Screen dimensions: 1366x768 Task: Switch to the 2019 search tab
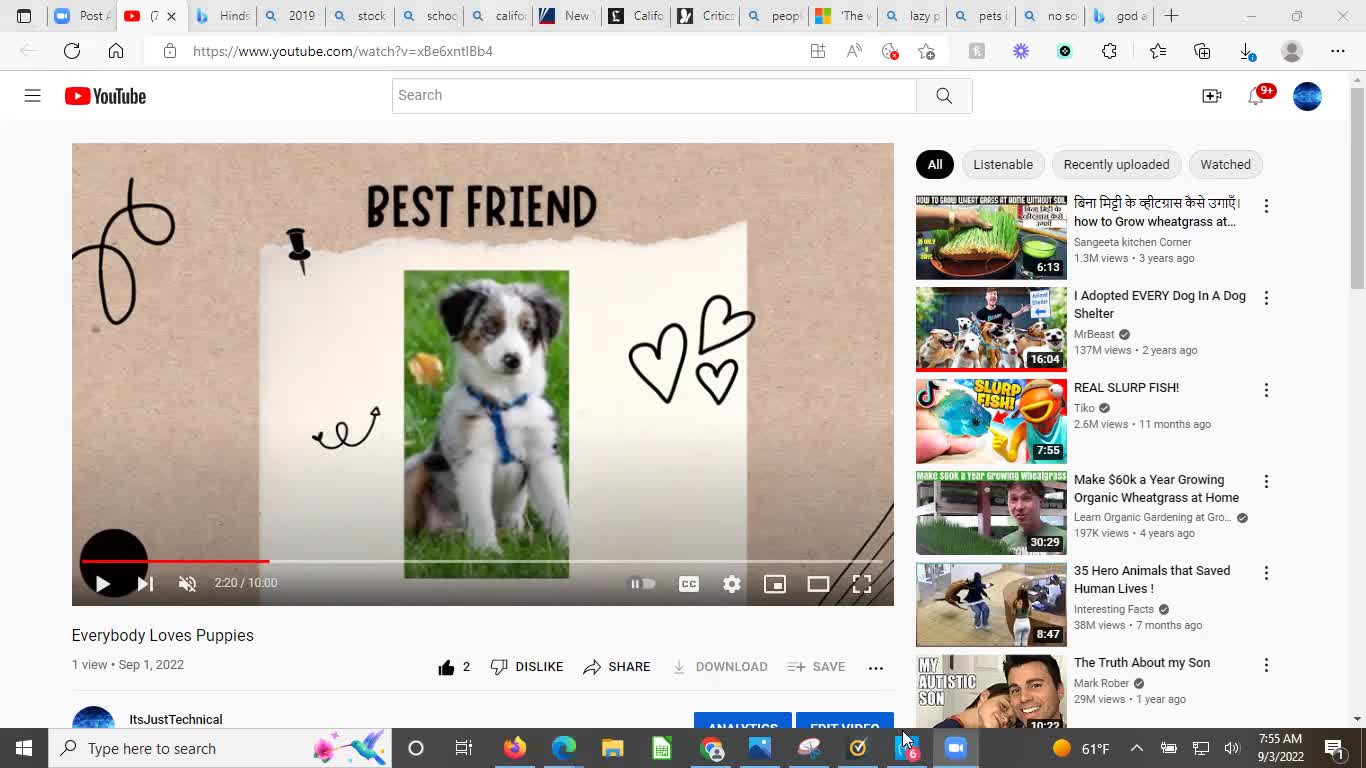[x=290, y=16]
